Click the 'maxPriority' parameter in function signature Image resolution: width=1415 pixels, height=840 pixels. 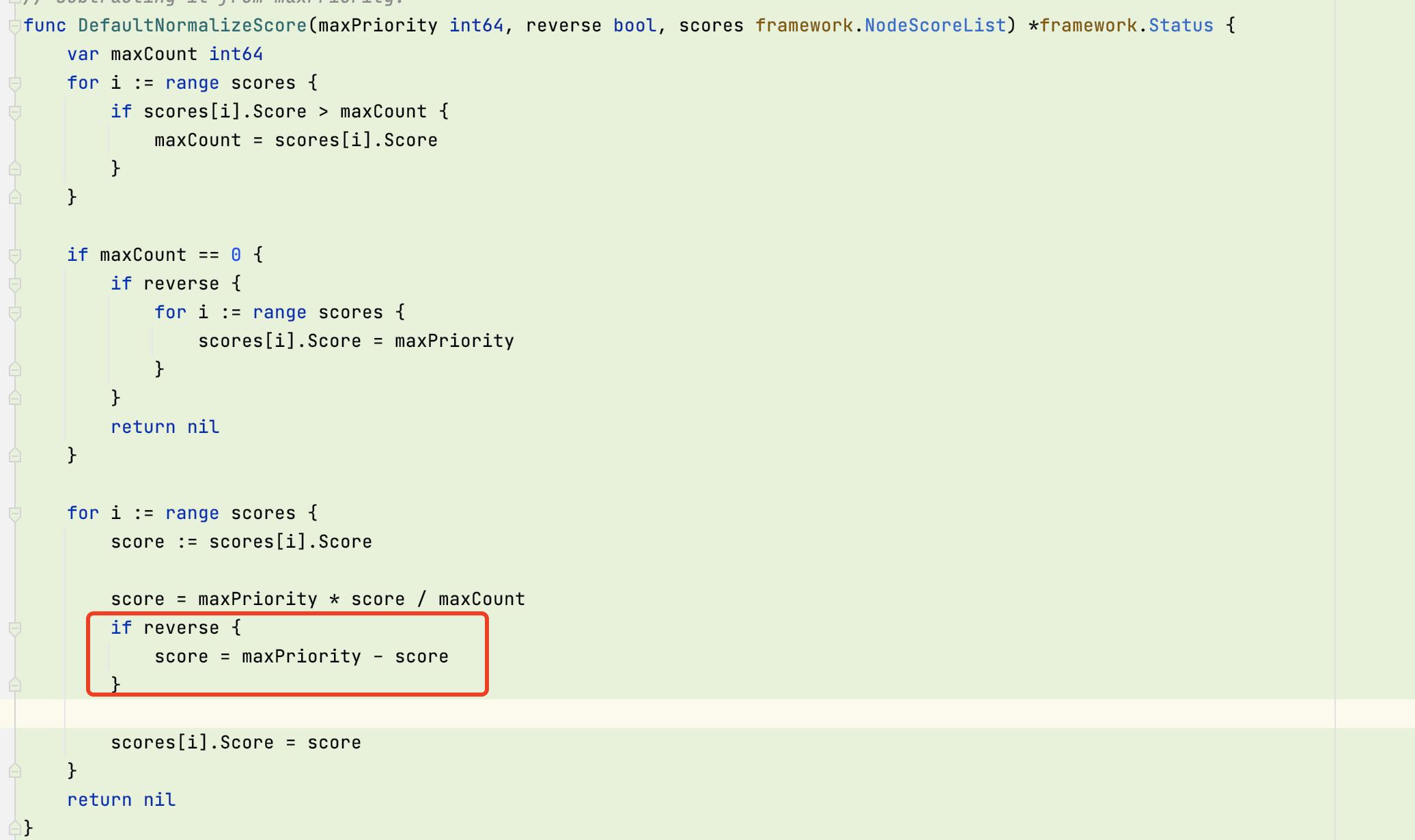pyautogui.click(x=378, y=26)
